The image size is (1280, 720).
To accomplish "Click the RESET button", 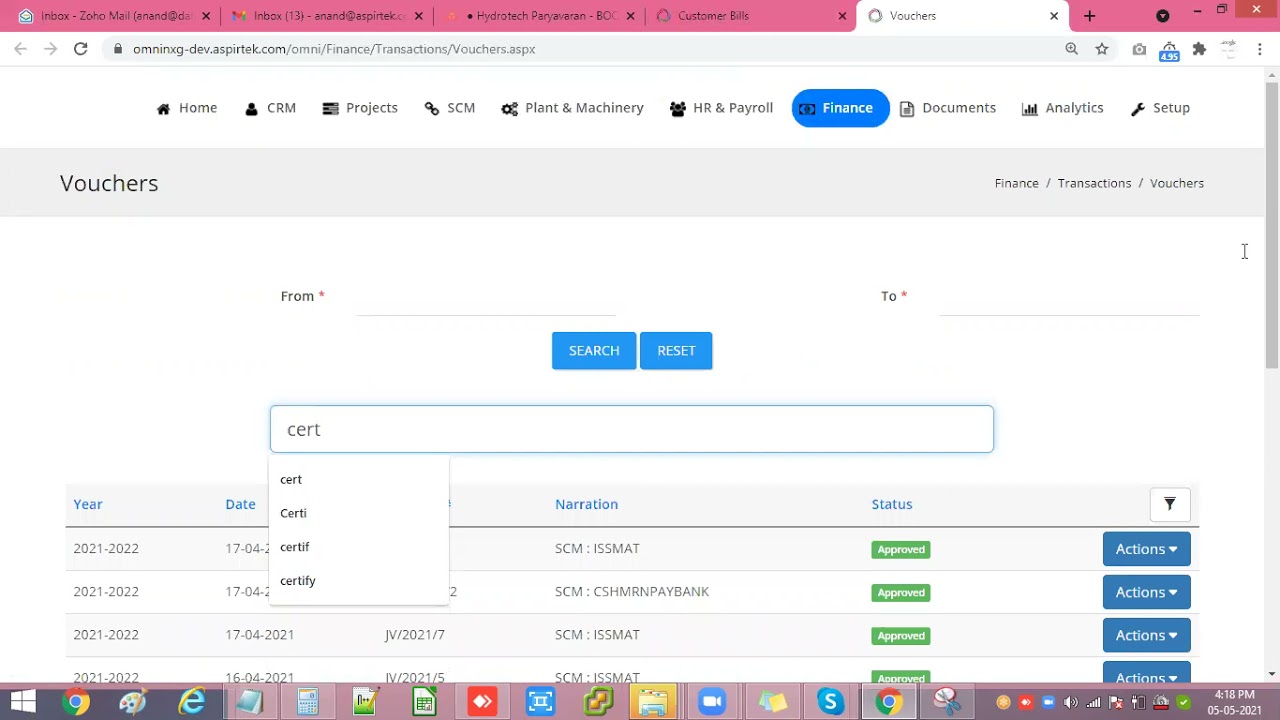I will pos(676,351).
